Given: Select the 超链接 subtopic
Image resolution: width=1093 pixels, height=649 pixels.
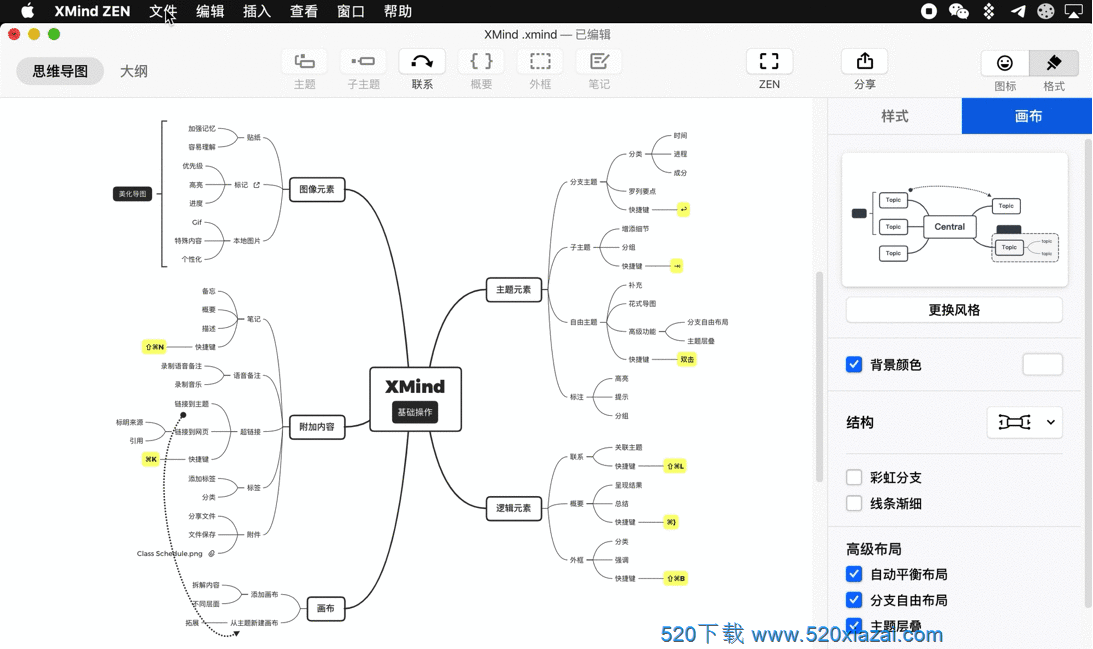Looking at the screenshot, I should pyautogui.click(x=250, y=432).
